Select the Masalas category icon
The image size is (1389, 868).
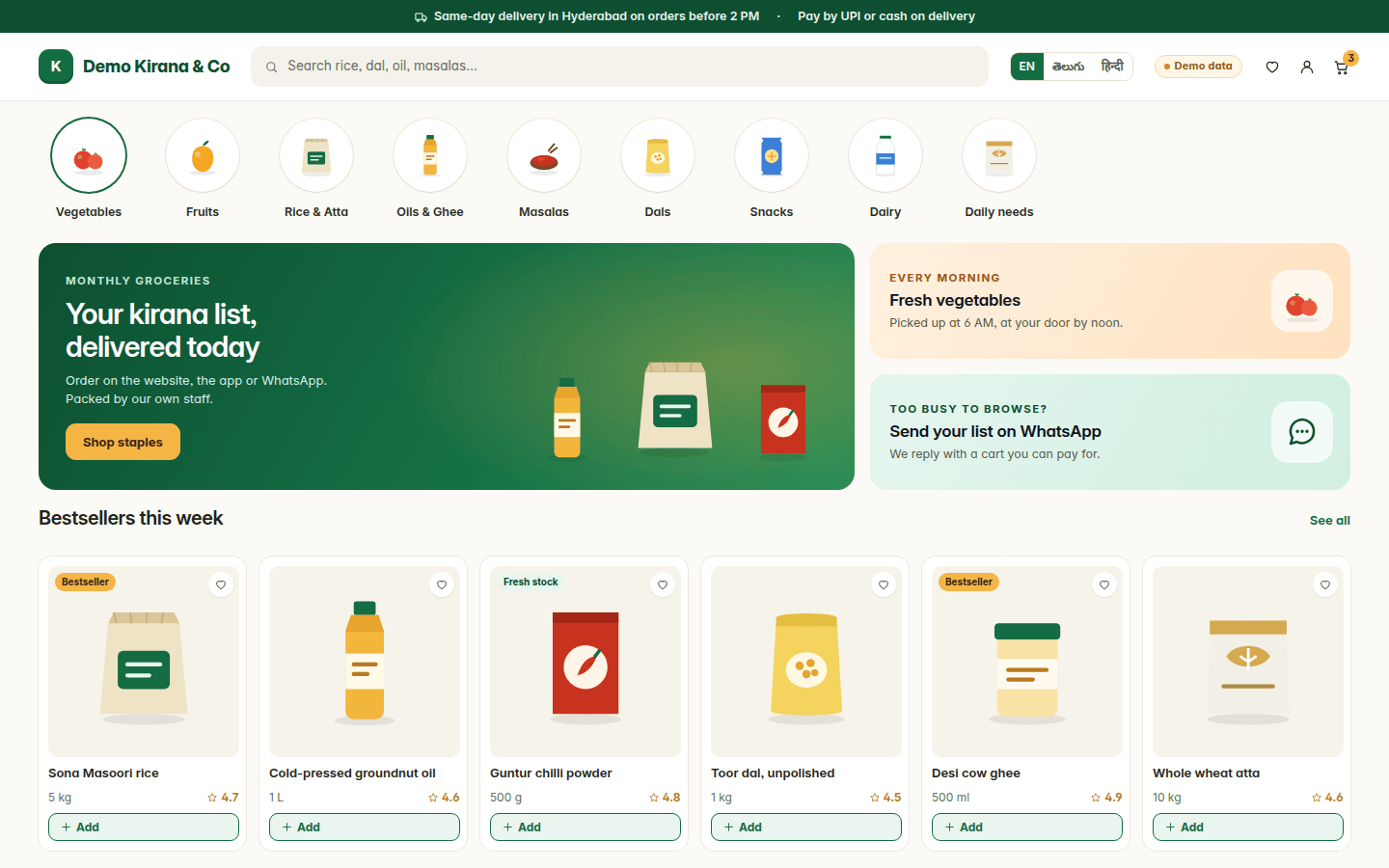click(x=544, y=155)
